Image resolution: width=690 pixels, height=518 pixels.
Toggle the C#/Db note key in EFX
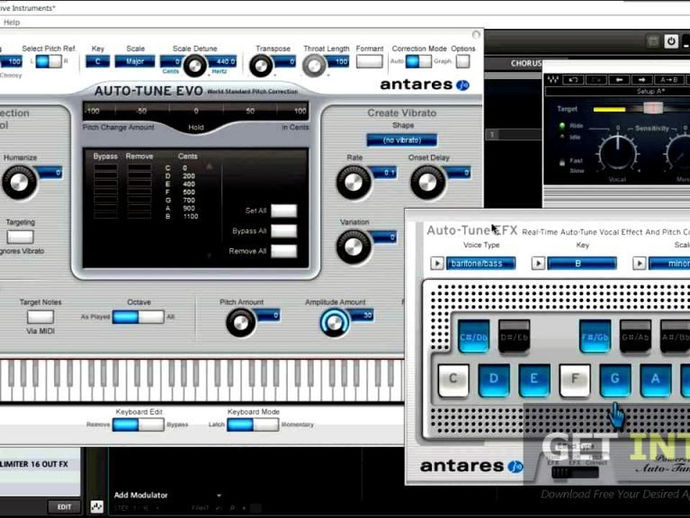(473, 336)
